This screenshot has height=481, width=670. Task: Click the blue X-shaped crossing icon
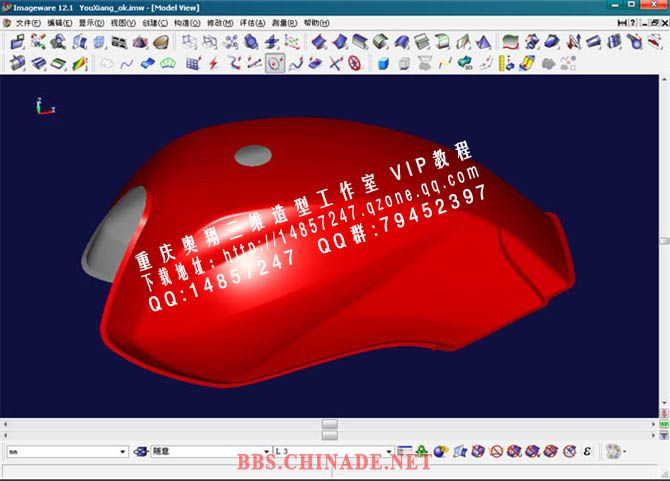pos(336,64)
